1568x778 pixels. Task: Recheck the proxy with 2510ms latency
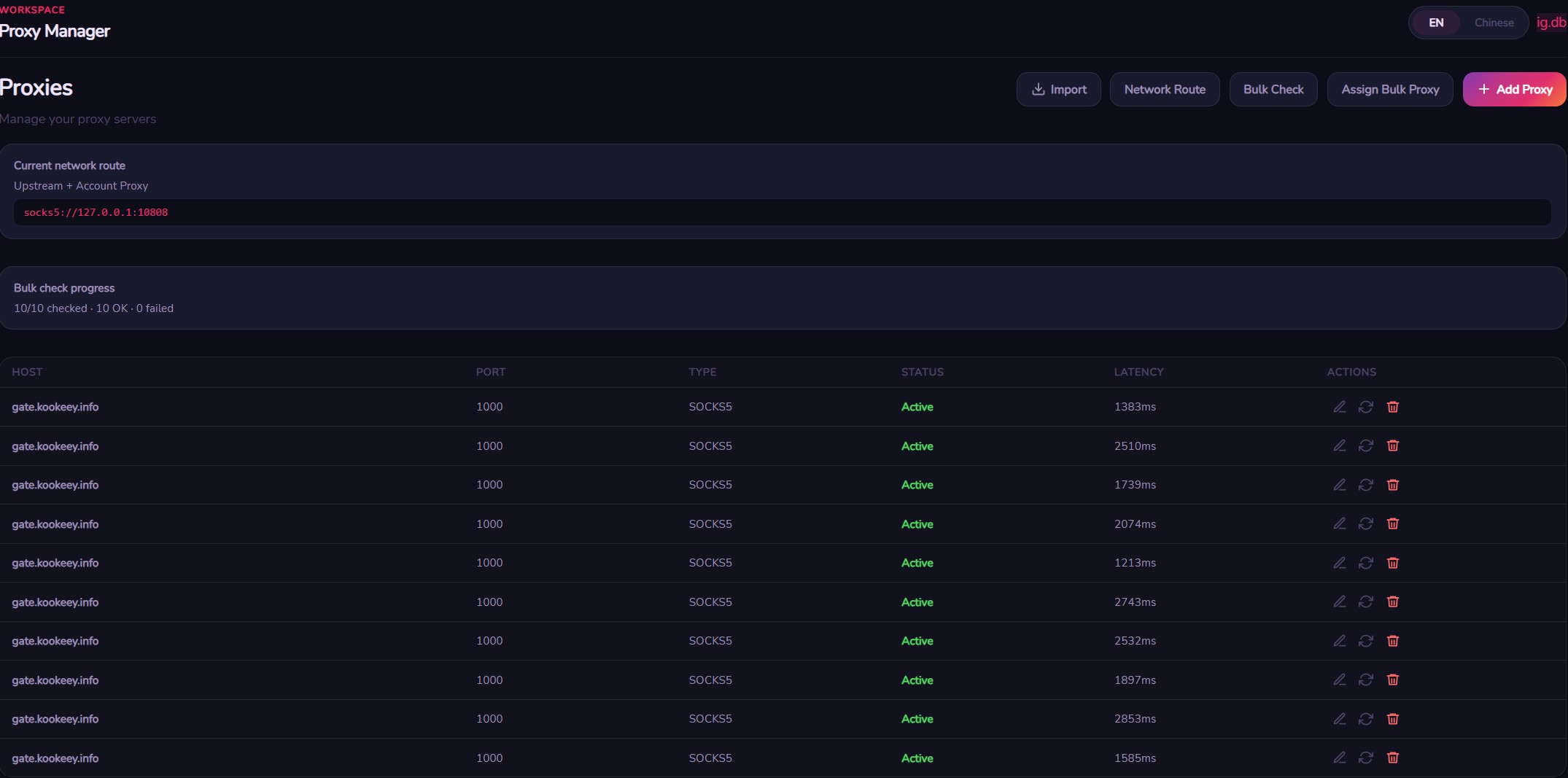tap(1366, 446)
